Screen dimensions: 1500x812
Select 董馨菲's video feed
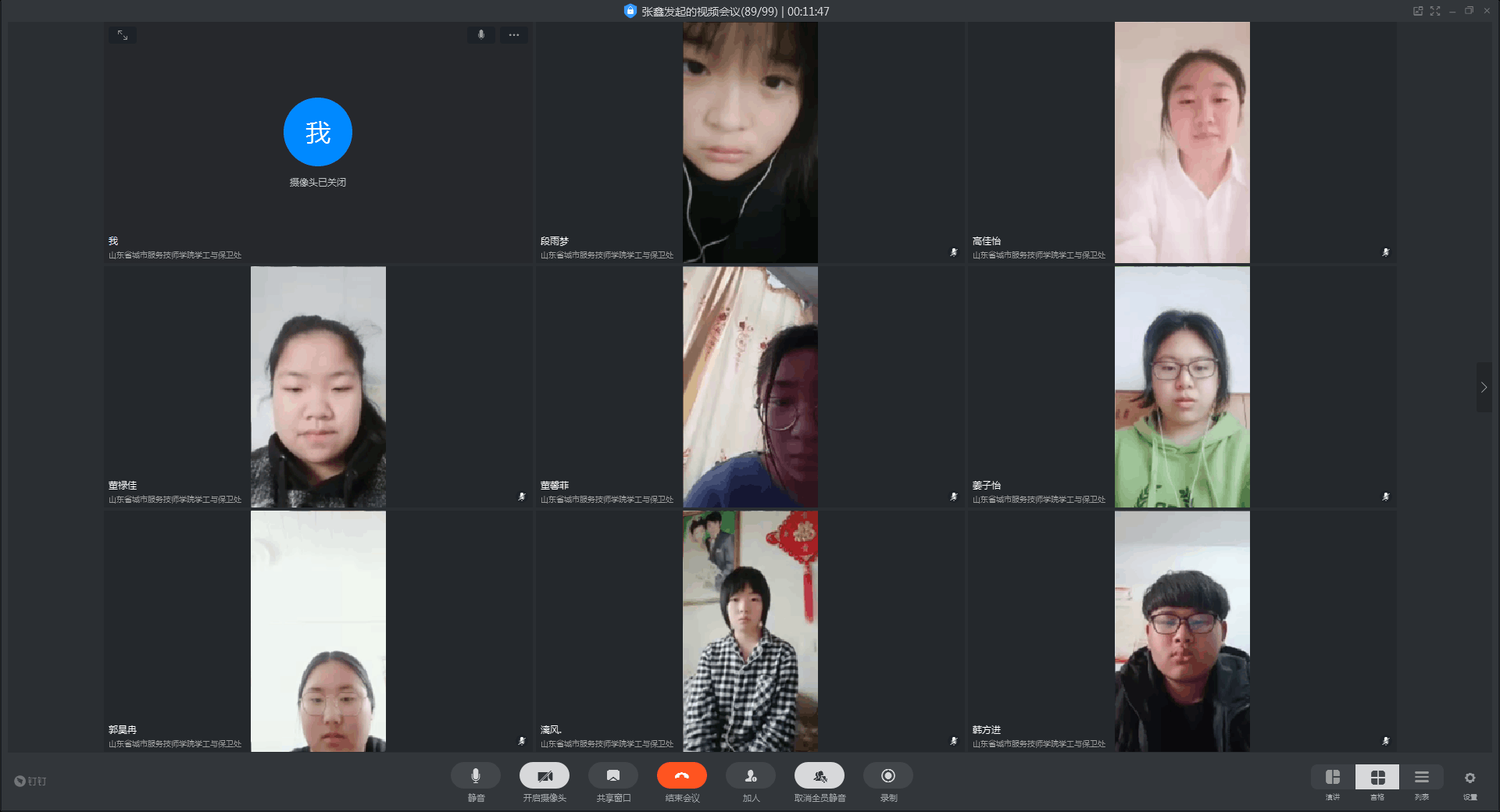coord(750,387)
